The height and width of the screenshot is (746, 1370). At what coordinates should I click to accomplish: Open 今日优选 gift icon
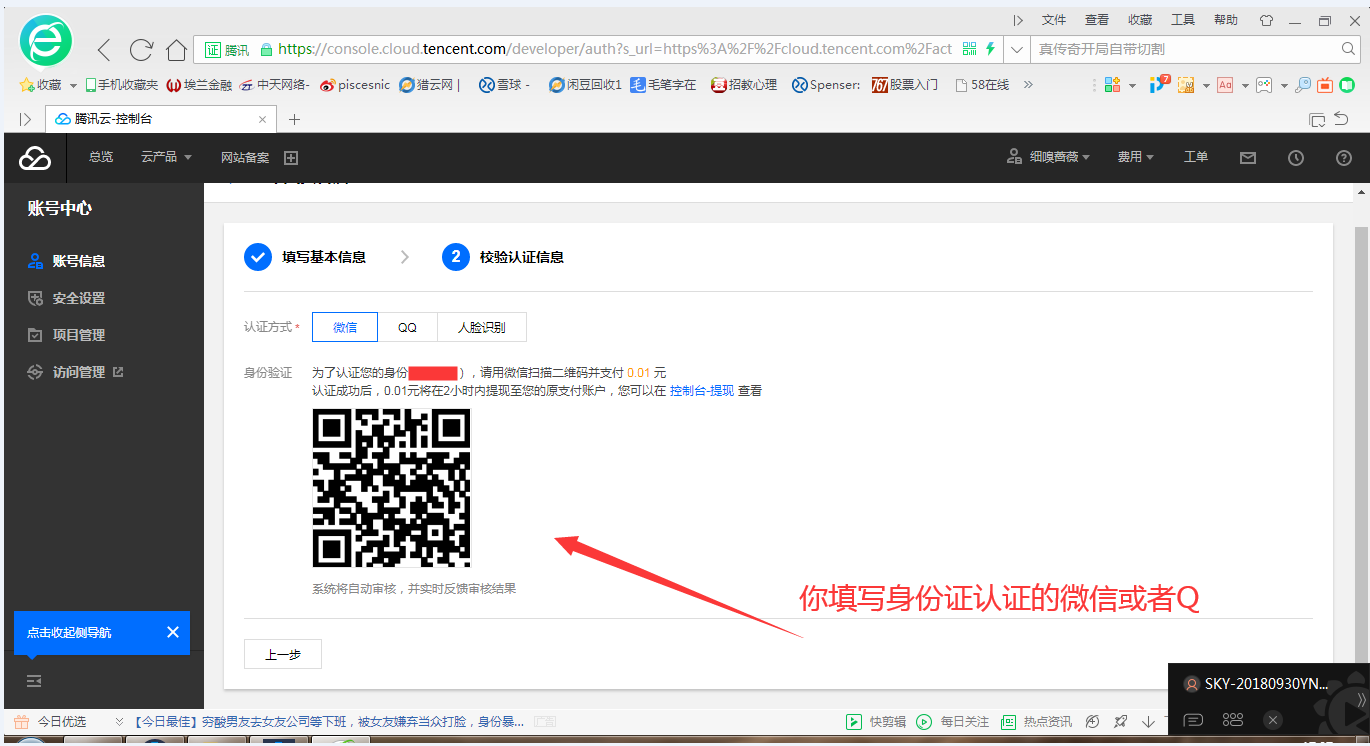(21, 721)
